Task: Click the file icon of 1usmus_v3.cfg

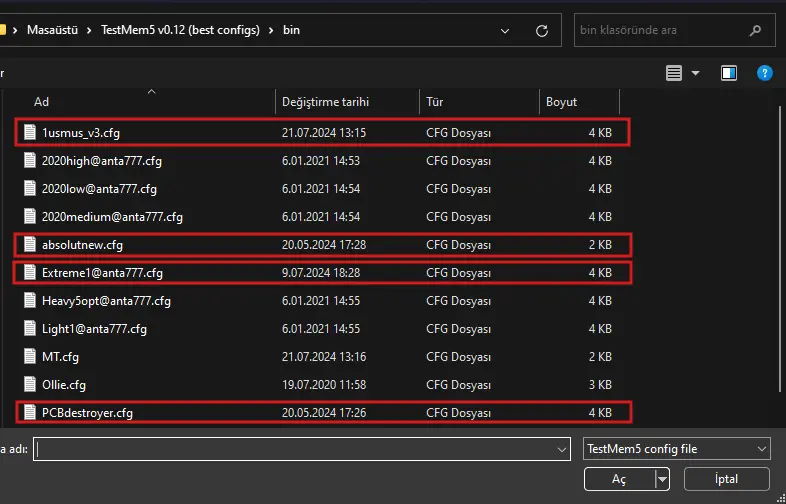Action: click(30, 132)
